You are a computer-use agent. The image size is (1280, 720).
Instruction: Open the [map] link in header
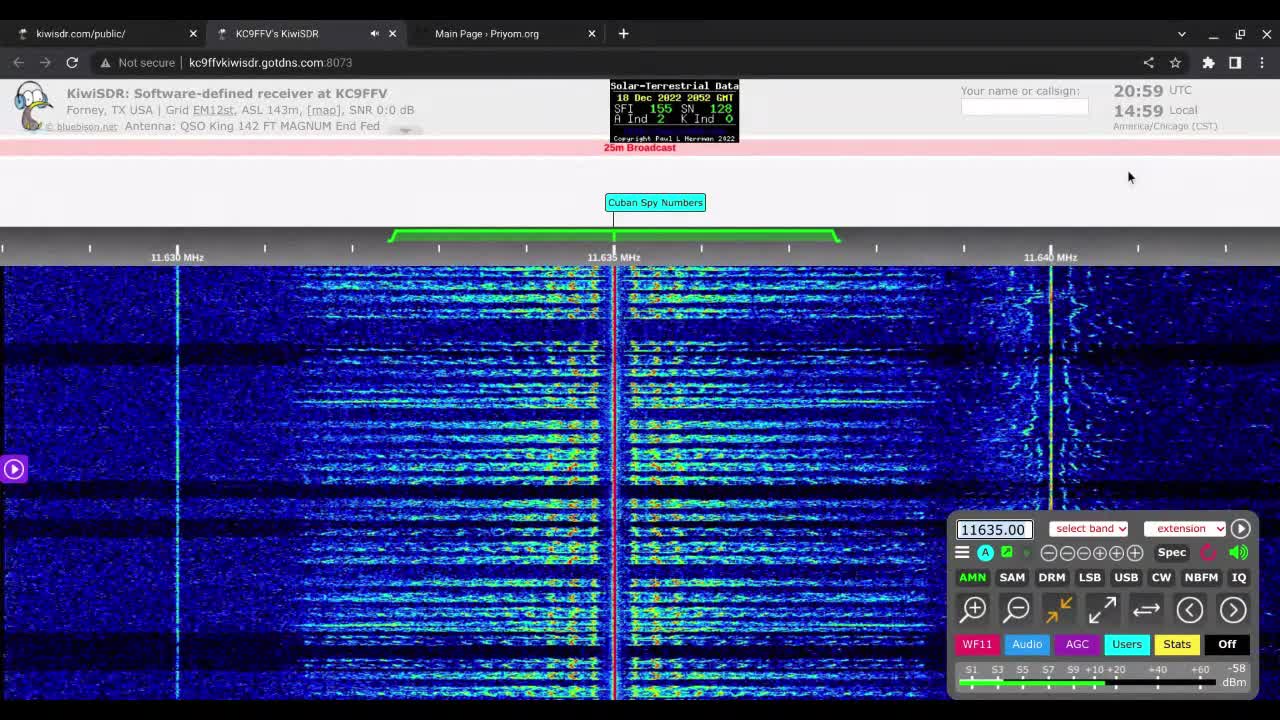(323, 110)
